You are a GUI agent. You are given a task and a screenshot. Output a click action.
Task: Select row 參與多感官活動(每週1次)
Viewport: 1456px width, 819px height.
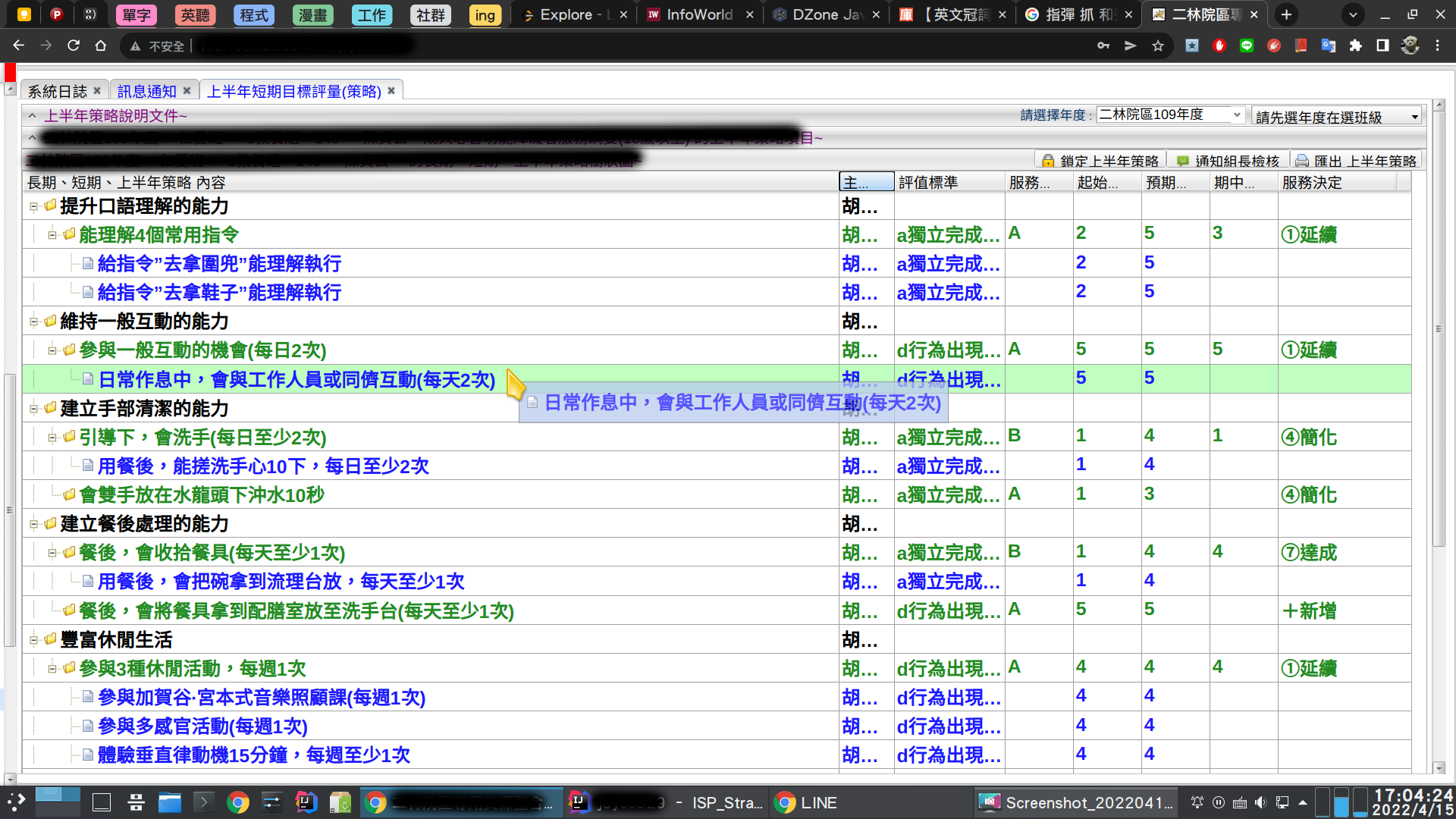pos(717,726)
